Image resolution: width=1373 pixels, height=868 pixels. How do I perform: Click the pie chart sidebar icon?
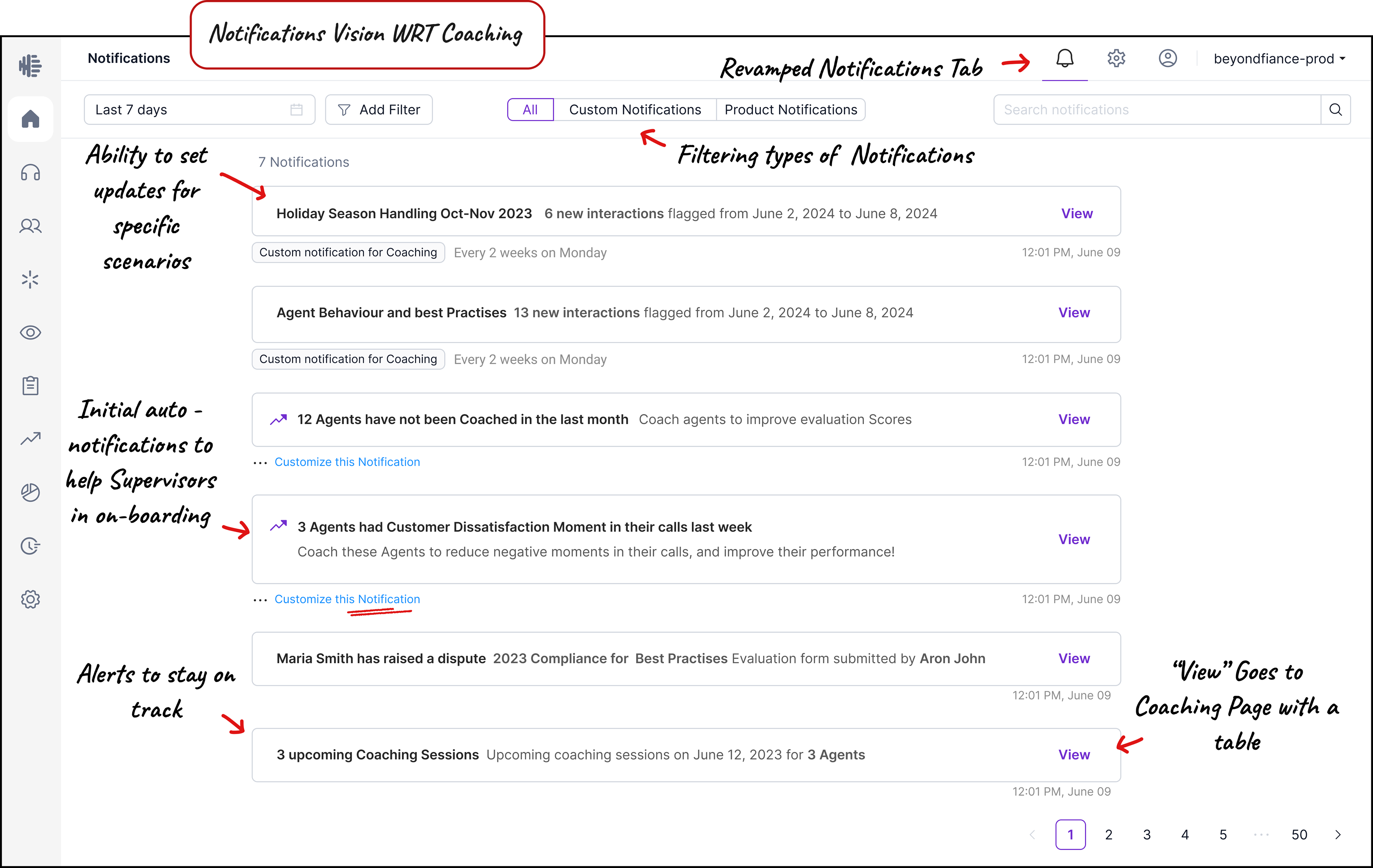point(30,492)
